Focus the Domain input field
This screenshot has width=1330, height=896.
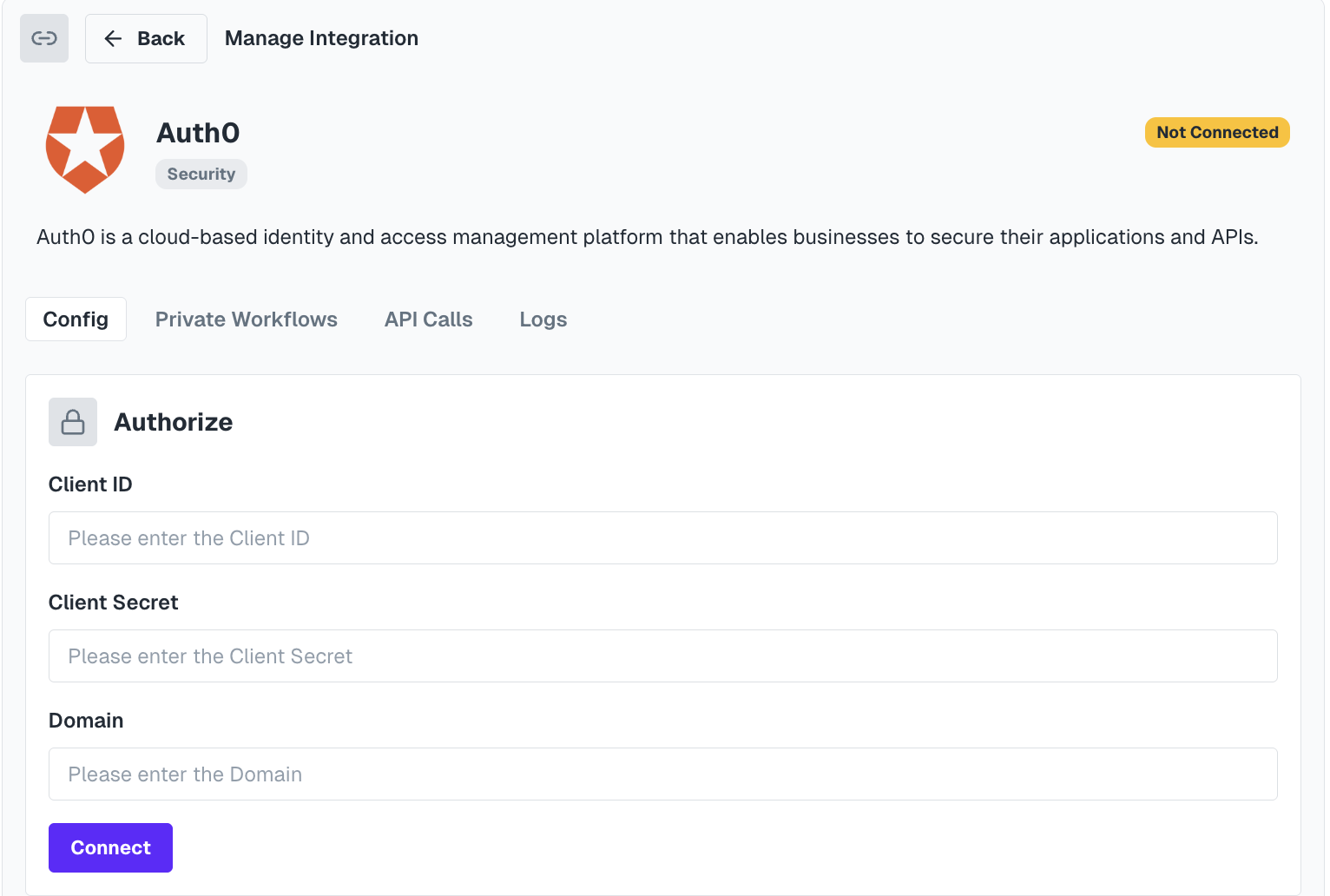[x=663, y=774]
